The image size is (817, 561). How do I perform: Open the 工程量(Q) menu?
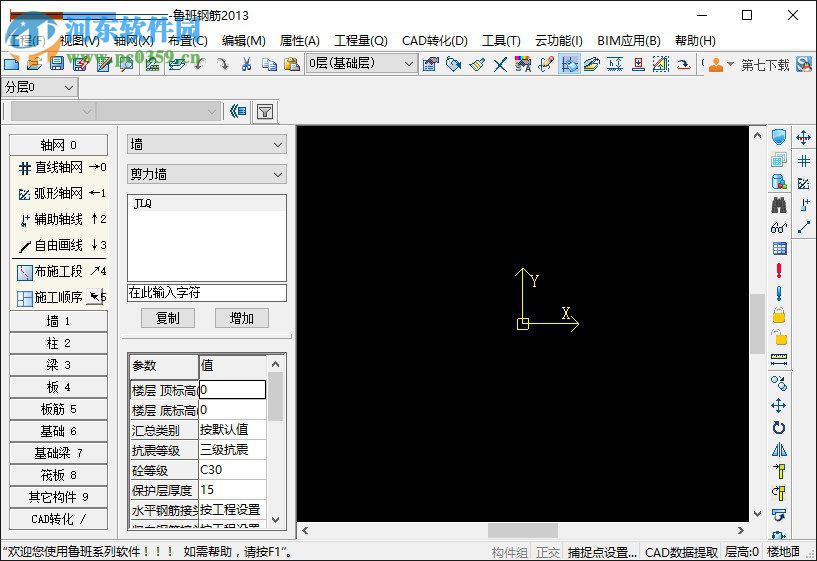(x=361, y=41)
